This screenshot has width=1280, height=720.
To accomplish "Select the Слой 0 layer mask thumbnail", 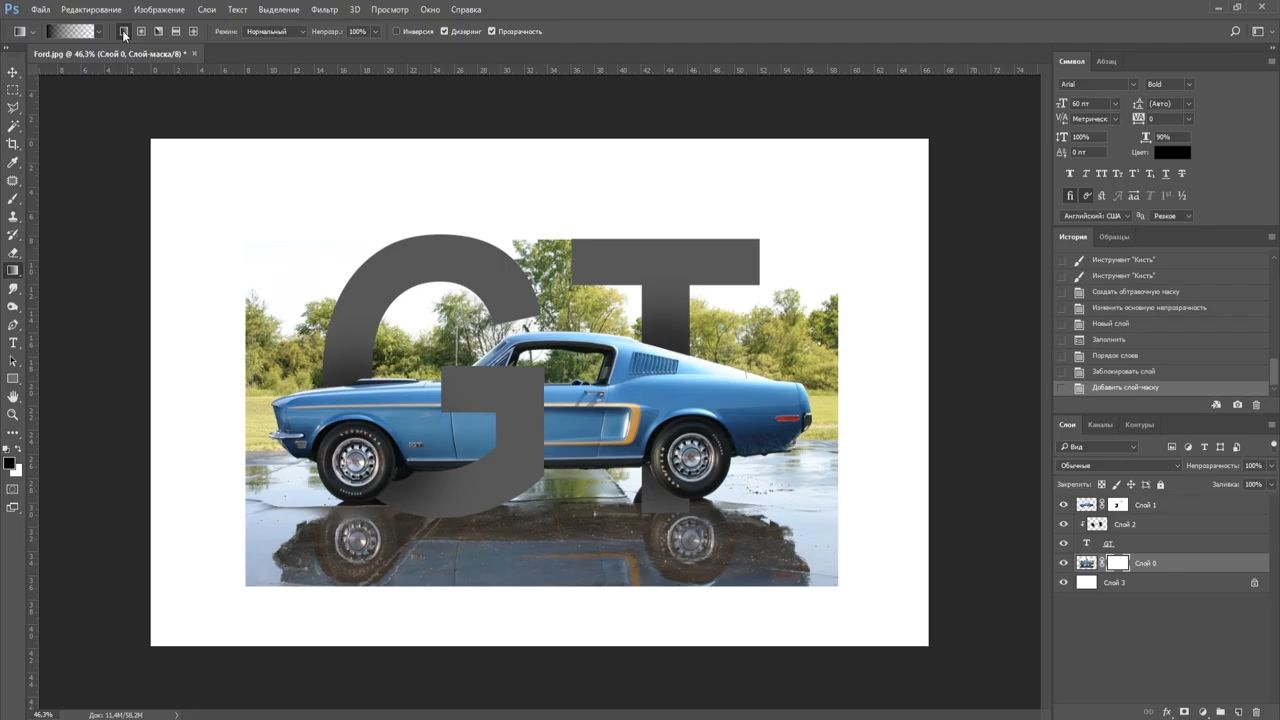I will coord(1117,563).
